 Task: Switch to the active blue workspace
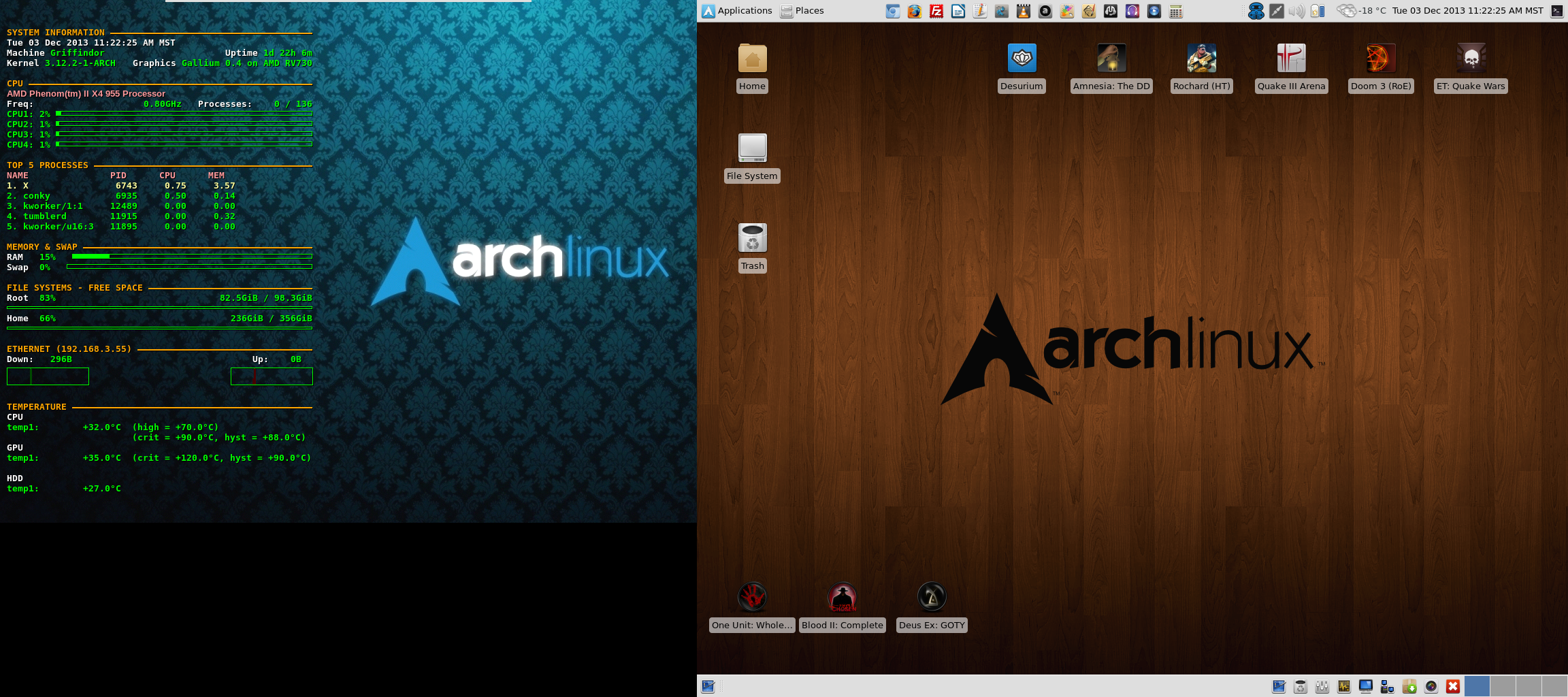[1477, 686]
